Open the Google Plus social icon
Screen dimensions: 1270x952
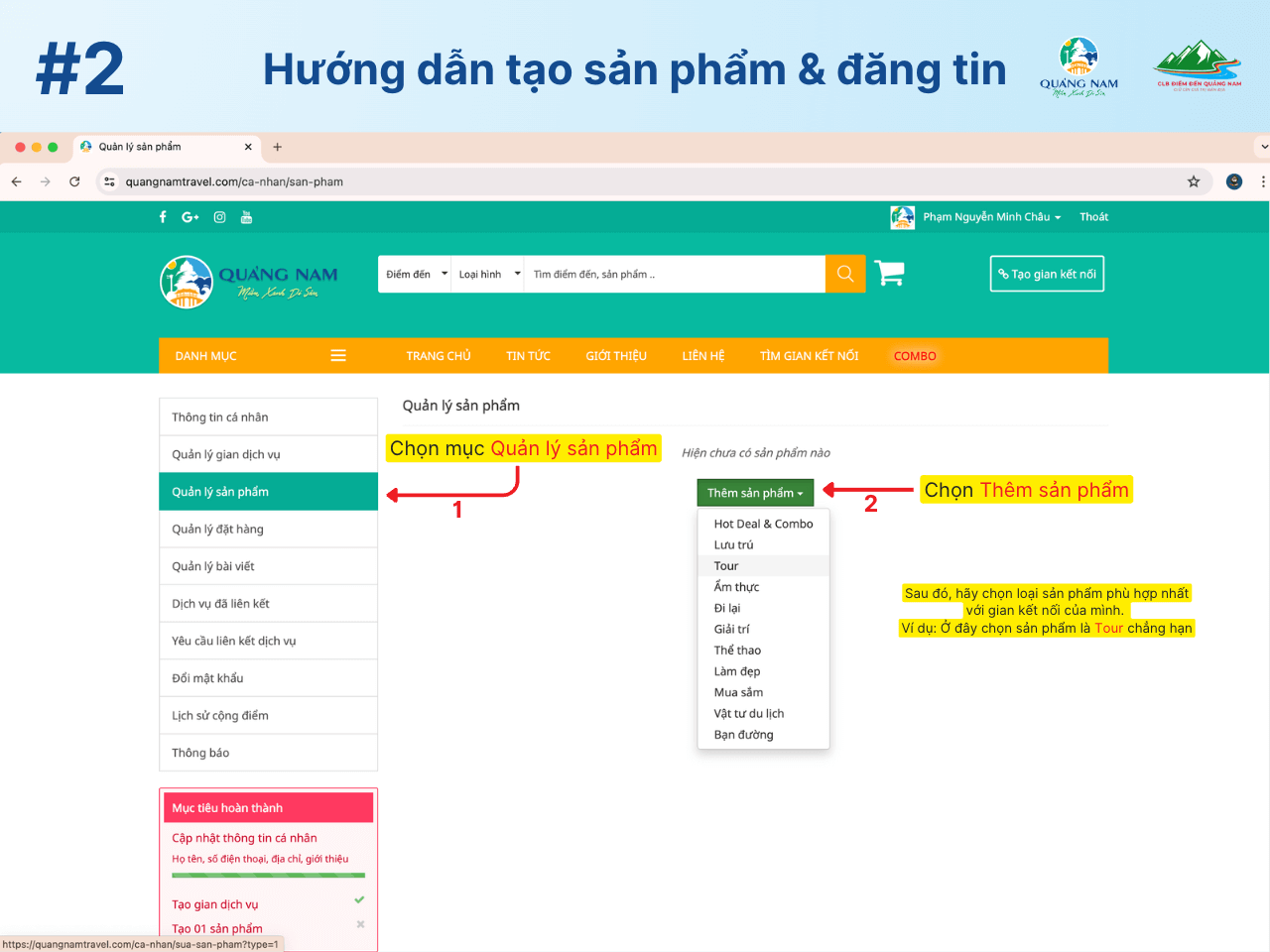point(190,217)
